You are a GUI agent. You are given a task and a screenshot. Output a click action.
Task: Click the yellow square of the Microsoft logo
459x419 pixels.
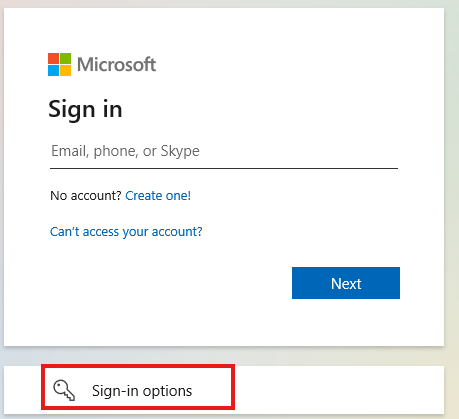pos(65,70)
